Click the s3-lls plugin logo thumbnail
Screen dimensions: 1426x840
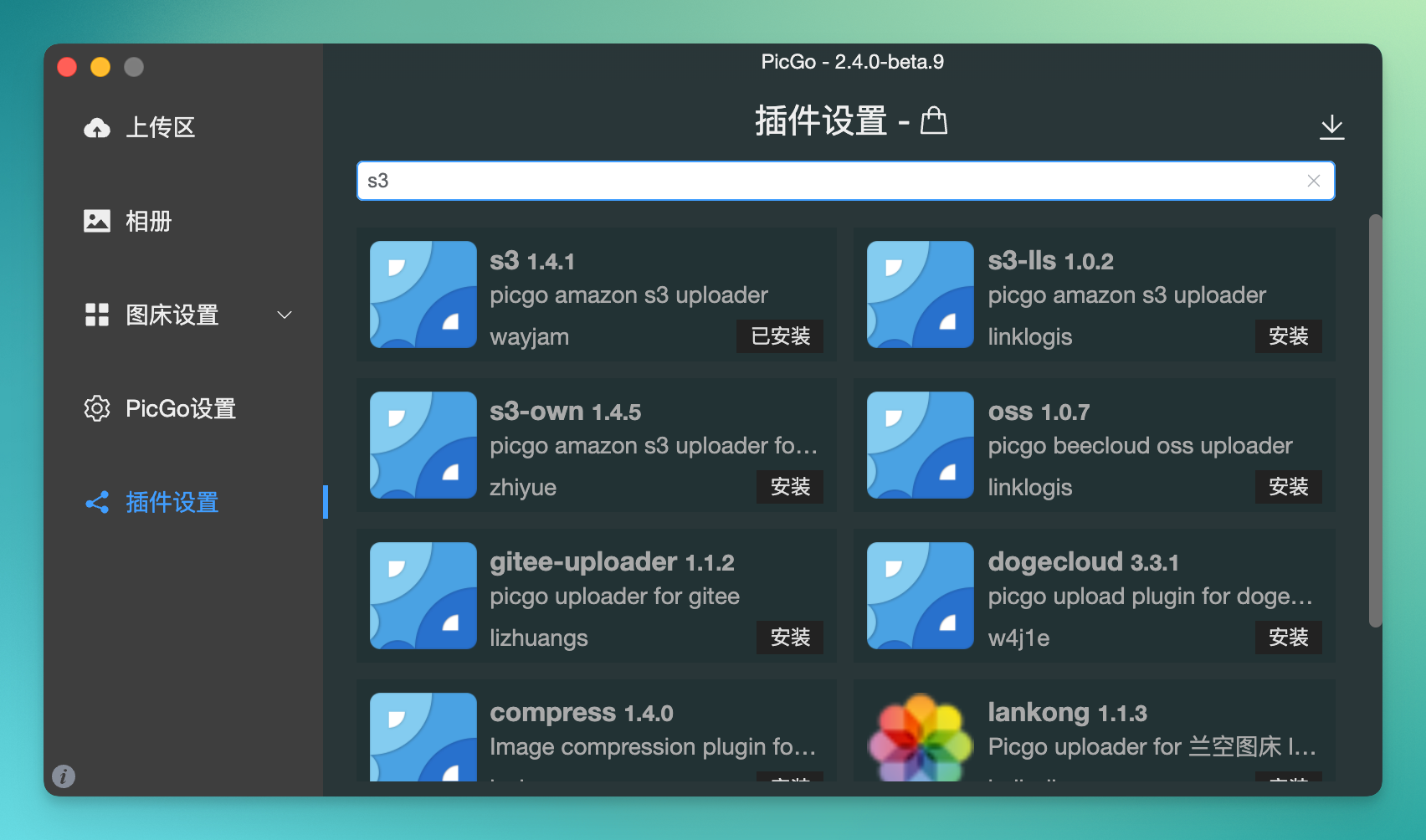pyautogui.click(x=921, y=295)
